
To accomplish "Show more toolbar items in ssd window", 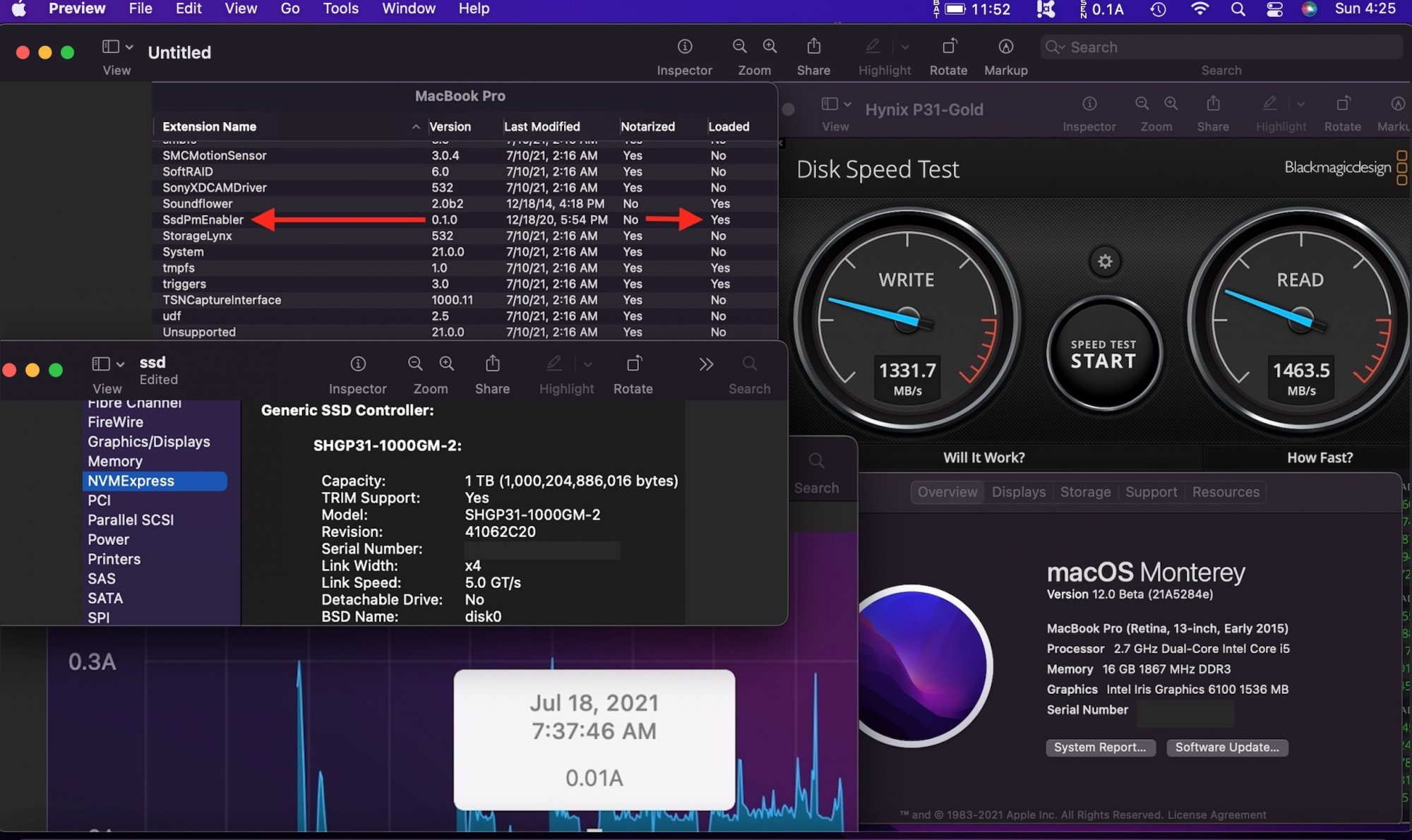I will coord(706,364).
